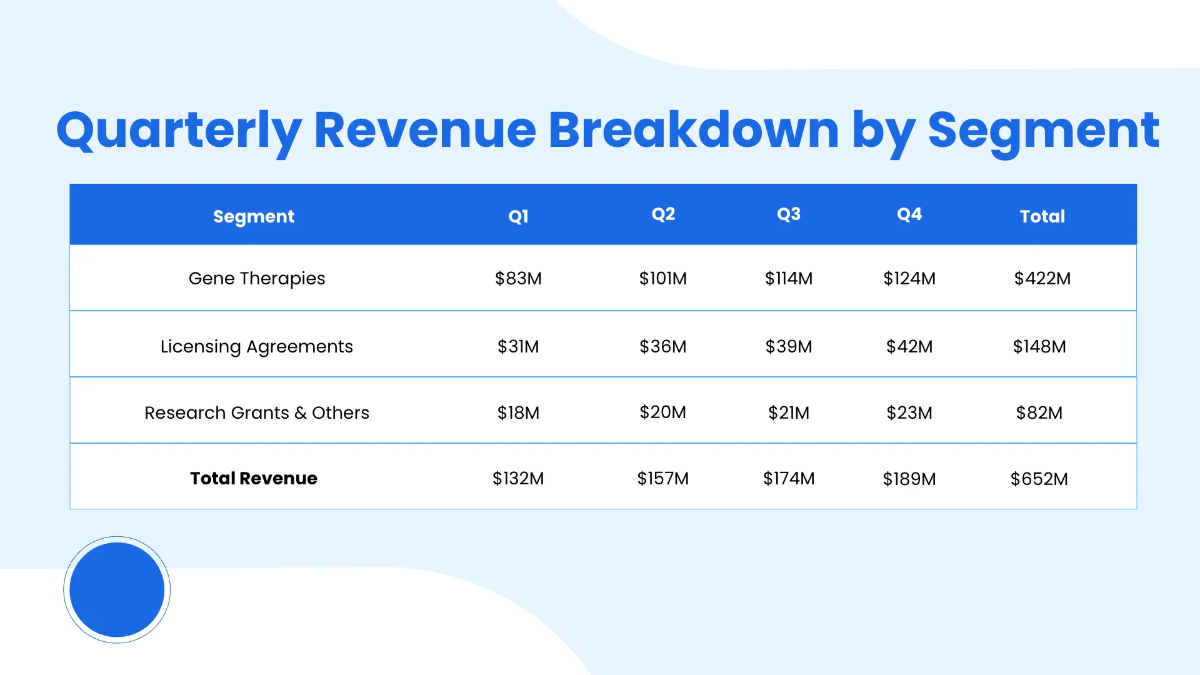
Task: Select the $422M Gene Therapies total cell
Action: click(1042, 278)
